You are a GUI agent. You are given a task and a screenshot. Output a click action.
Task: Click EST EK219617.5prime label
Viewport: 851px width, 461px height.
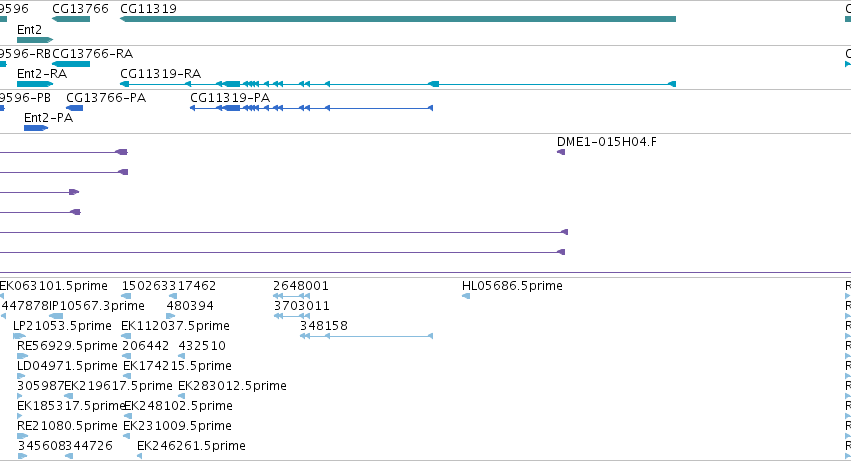(118, 386)
